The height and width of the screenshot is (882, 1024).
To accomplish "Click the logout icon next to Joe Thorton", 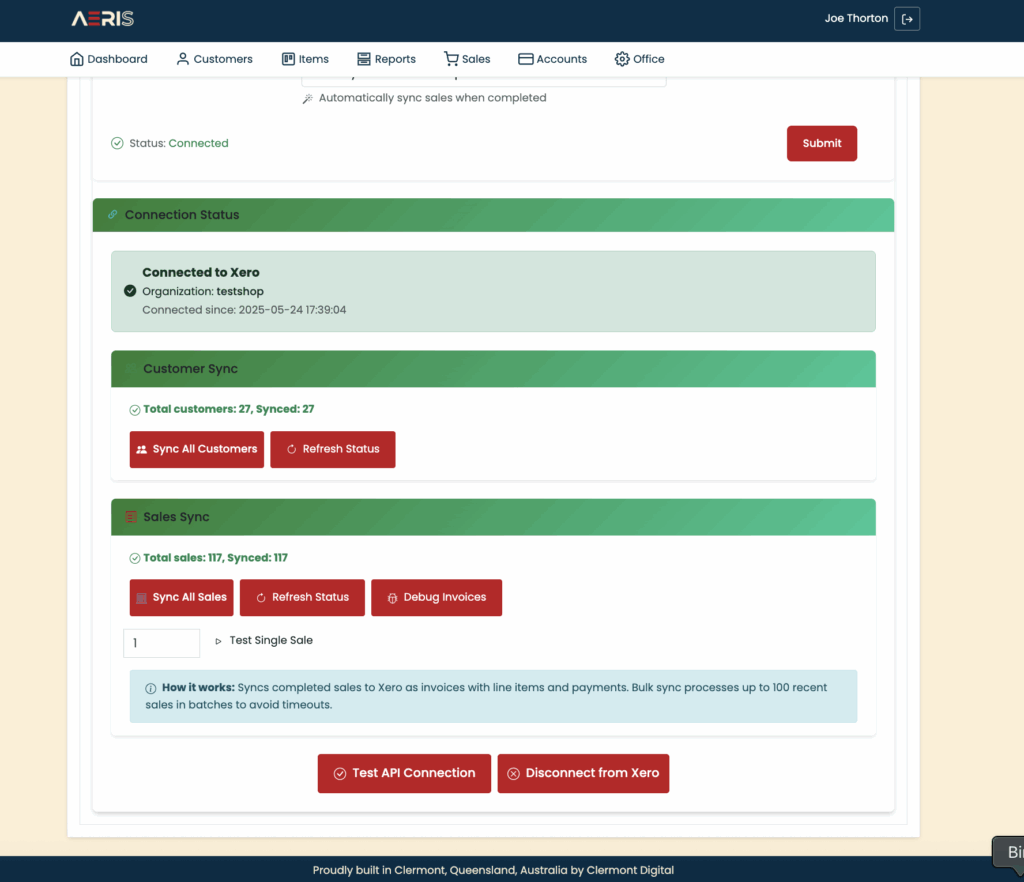I will coord(907,19).
